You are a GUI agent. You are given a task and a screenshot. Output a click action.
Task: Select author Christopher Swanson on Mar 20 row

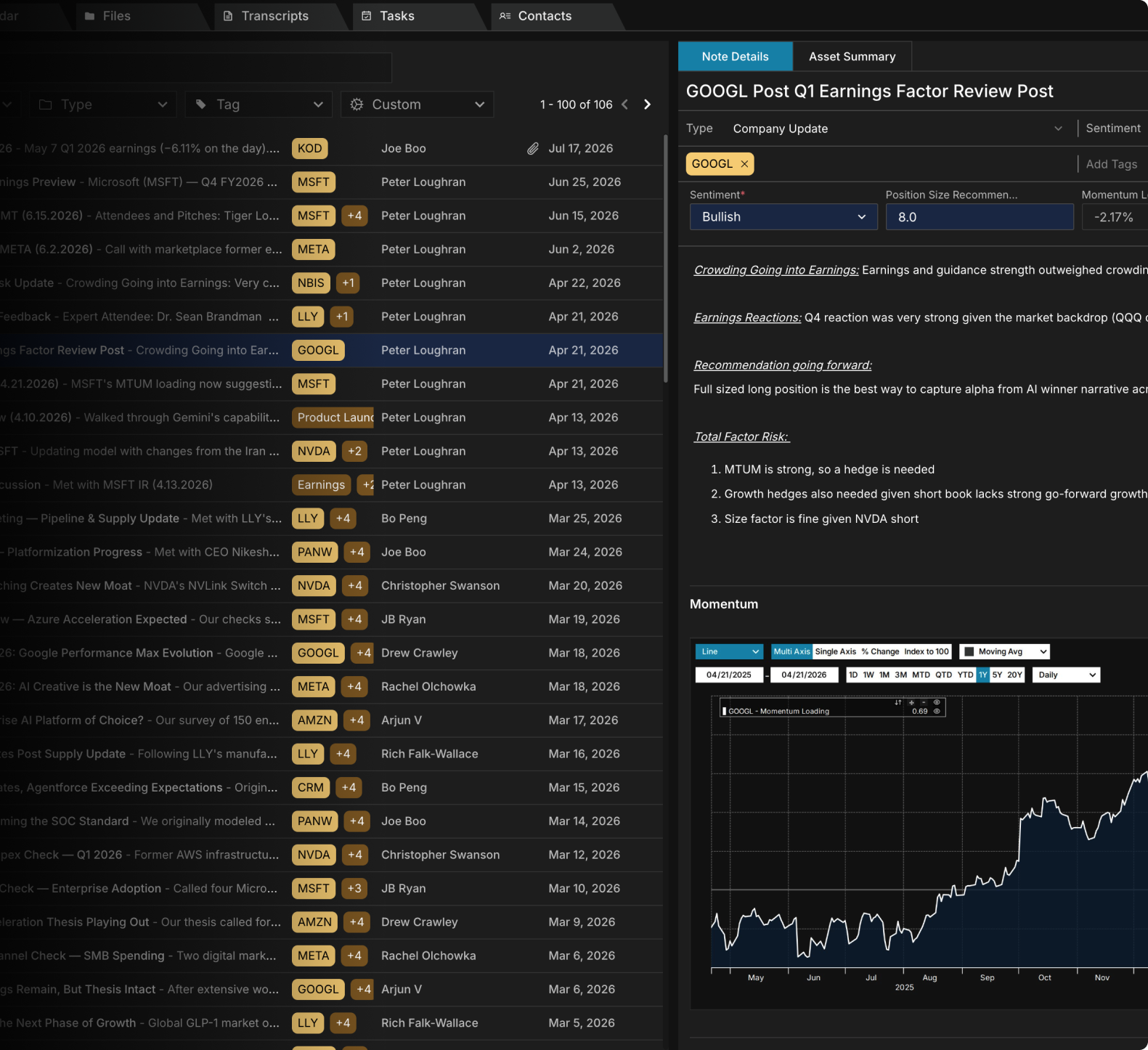(x=440, y=586)
